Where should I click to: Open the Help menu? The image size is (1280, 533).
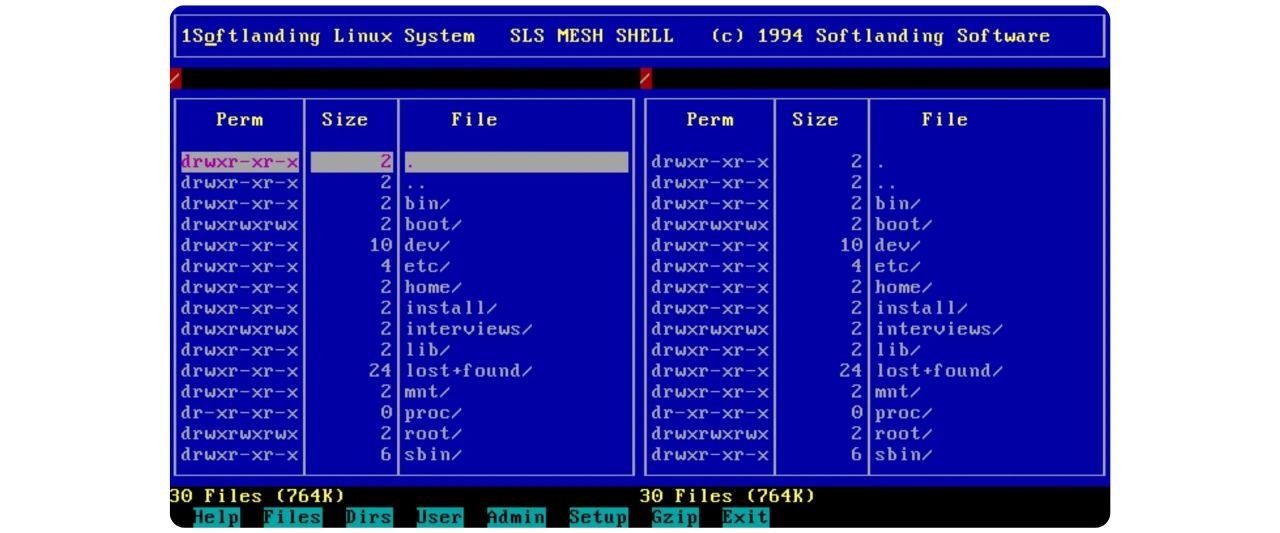(x=215, y=517)
